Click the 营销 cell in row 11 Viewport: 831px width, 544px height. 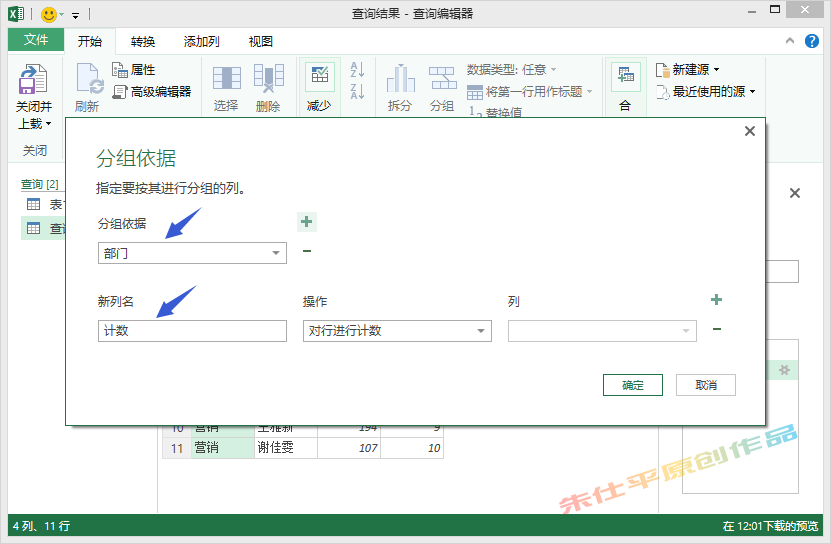click(223, 448)
